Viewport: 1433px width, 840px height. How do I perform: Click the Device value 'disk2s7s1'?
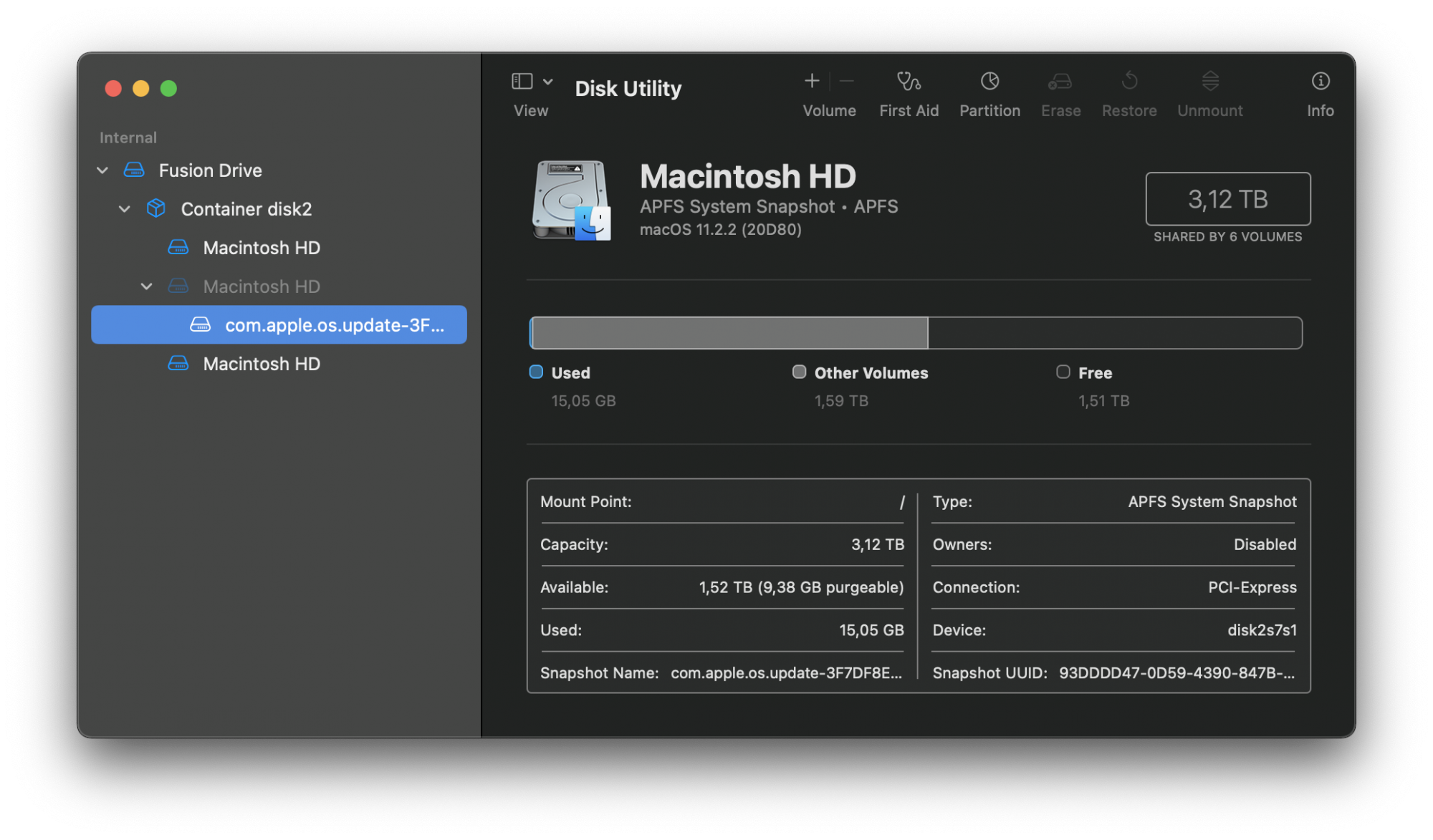tap(1262, 631)
